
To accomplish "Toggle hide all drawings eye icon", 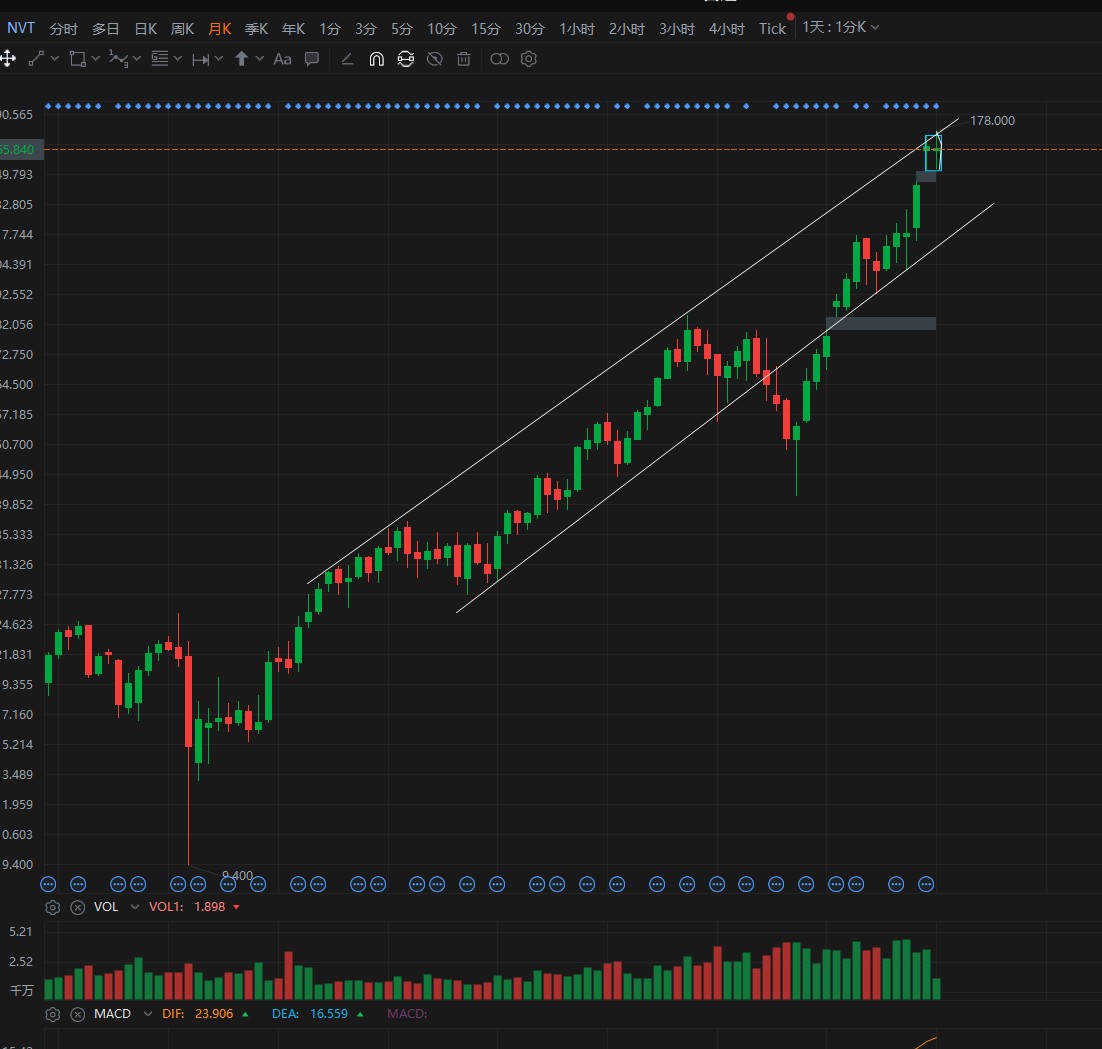I will 434,59.
